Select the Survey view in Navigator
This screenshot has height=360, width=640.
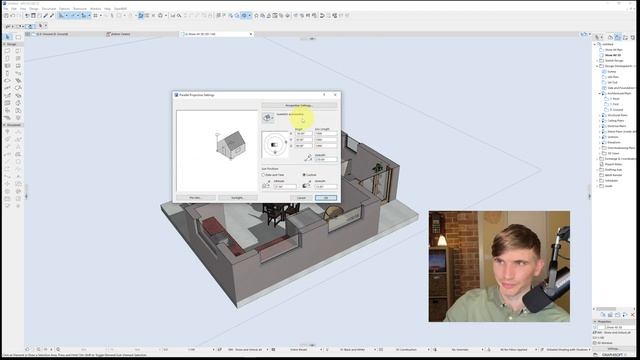611,71
